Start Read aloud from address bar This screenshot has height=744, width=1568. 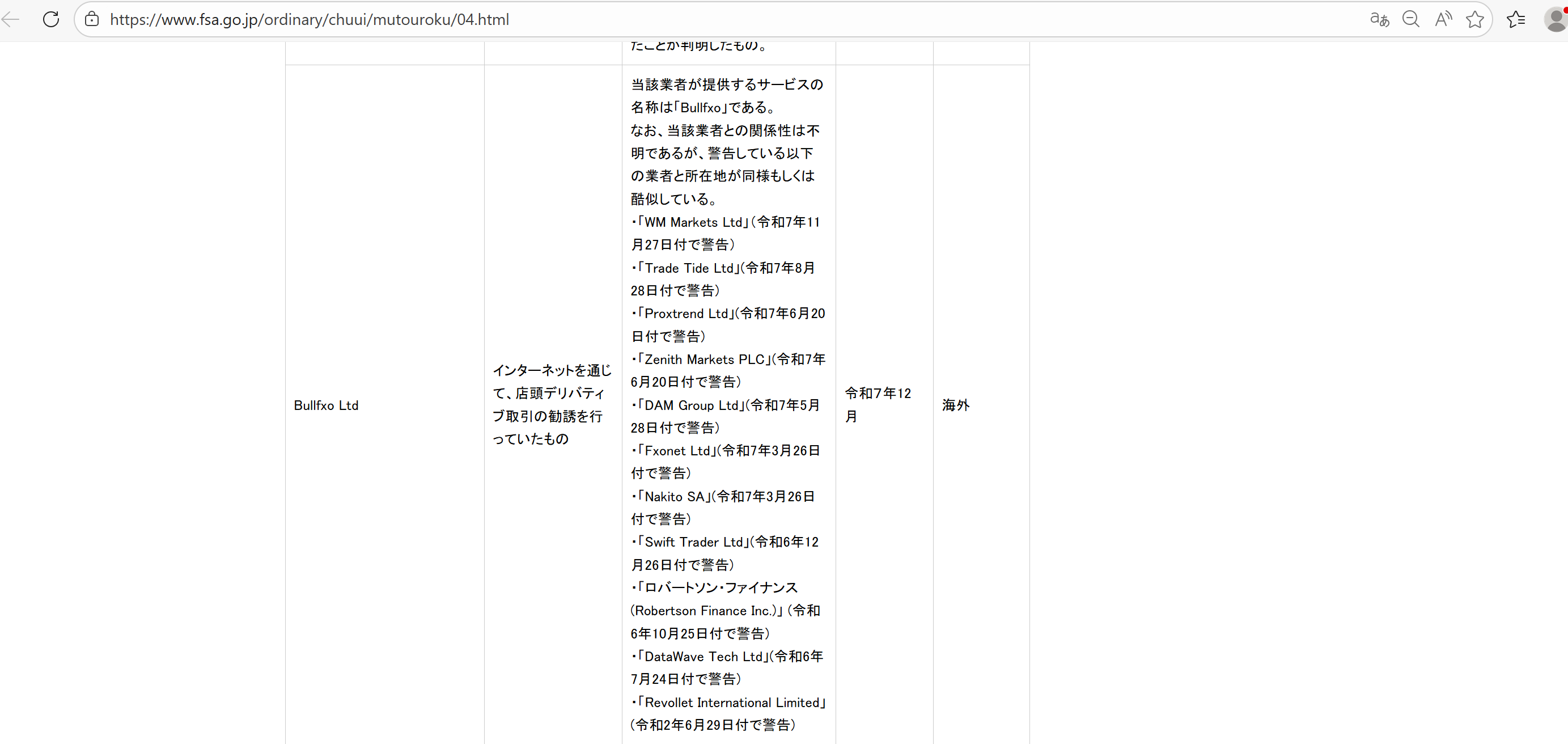(x=1443, y=19)
